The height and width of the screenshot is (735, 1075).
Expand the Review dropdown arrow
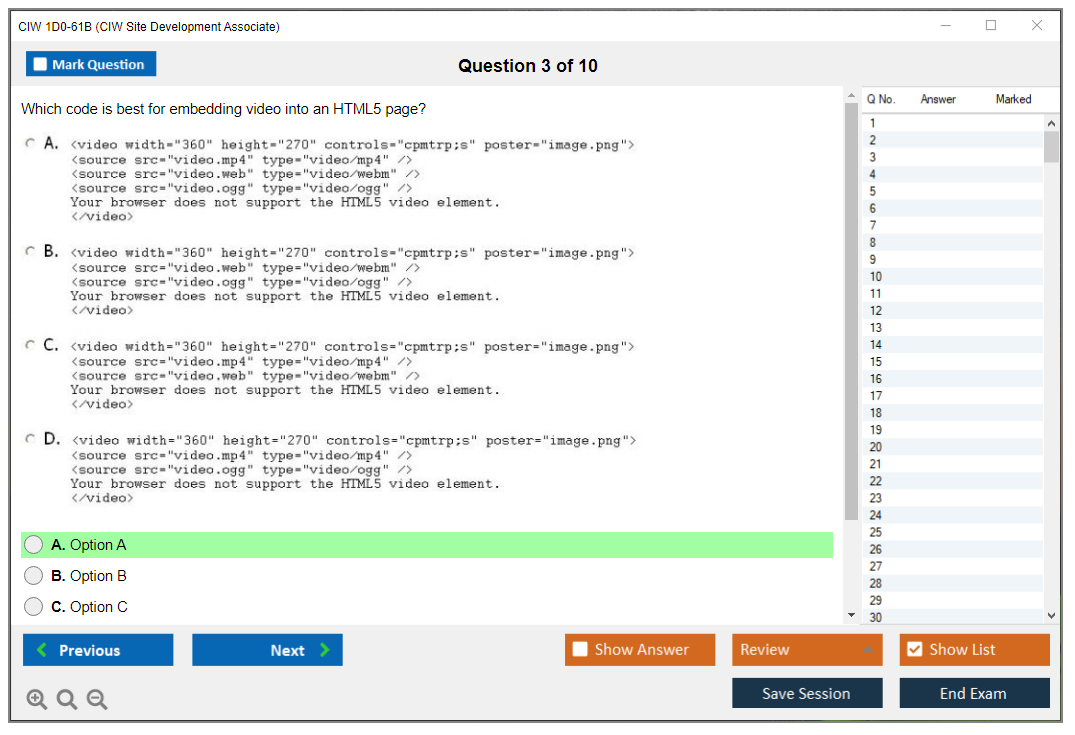click(x=867, y=650)
